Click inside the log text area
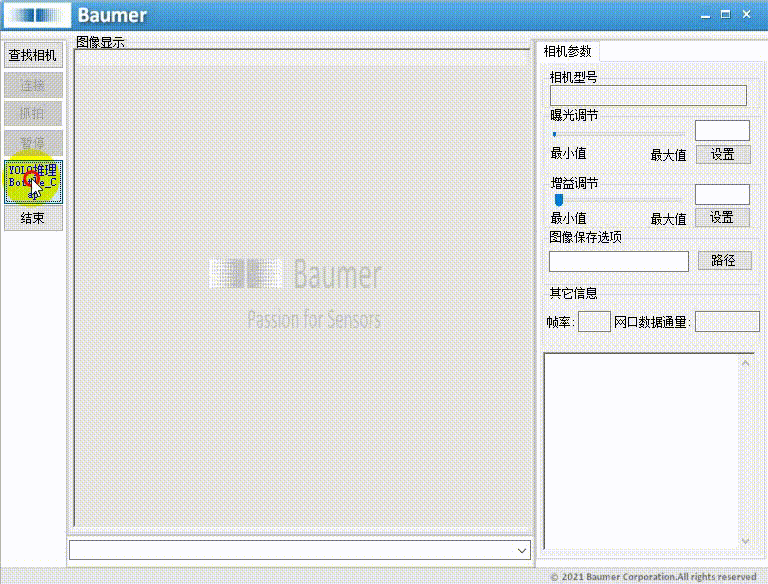This screenshot has width=768, height=584. pyautogui.click(x=641, y=451)
